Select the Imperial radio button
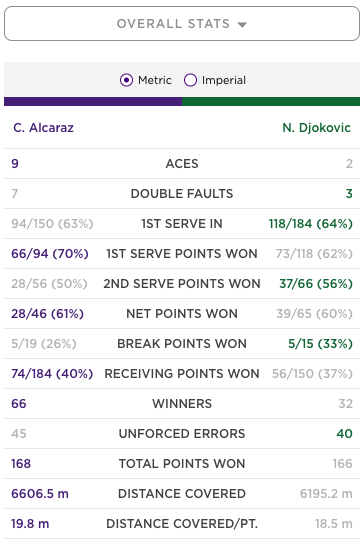The image size is (364, 546). coord(190,80)
